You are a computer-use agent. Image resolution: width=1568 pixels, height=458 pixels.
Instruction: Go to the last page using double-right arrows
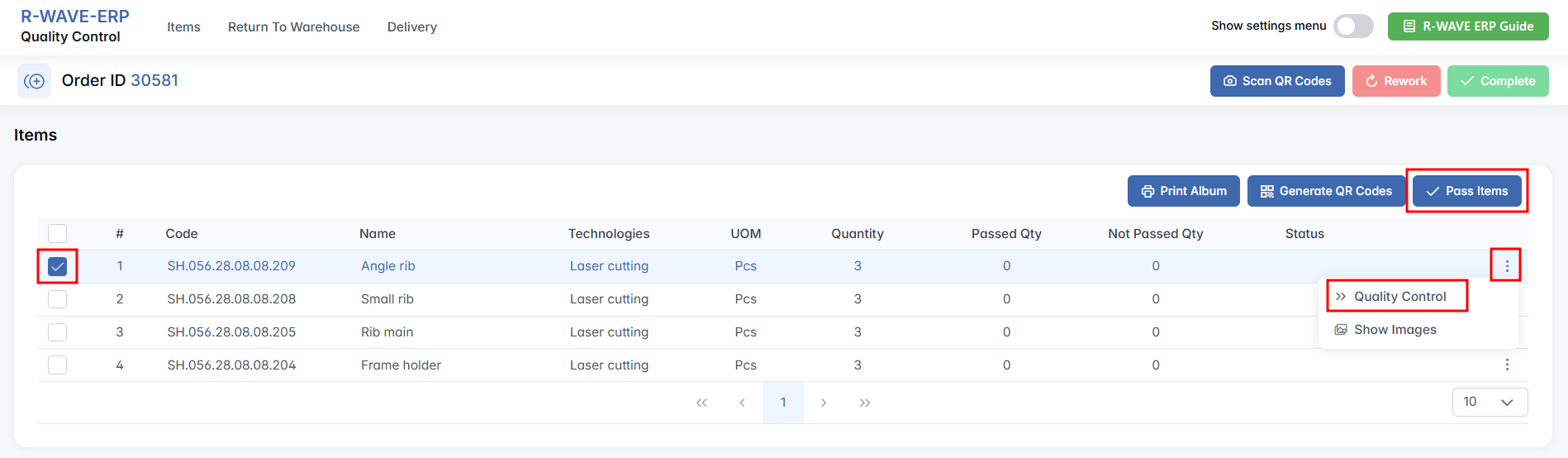point(864,403)
